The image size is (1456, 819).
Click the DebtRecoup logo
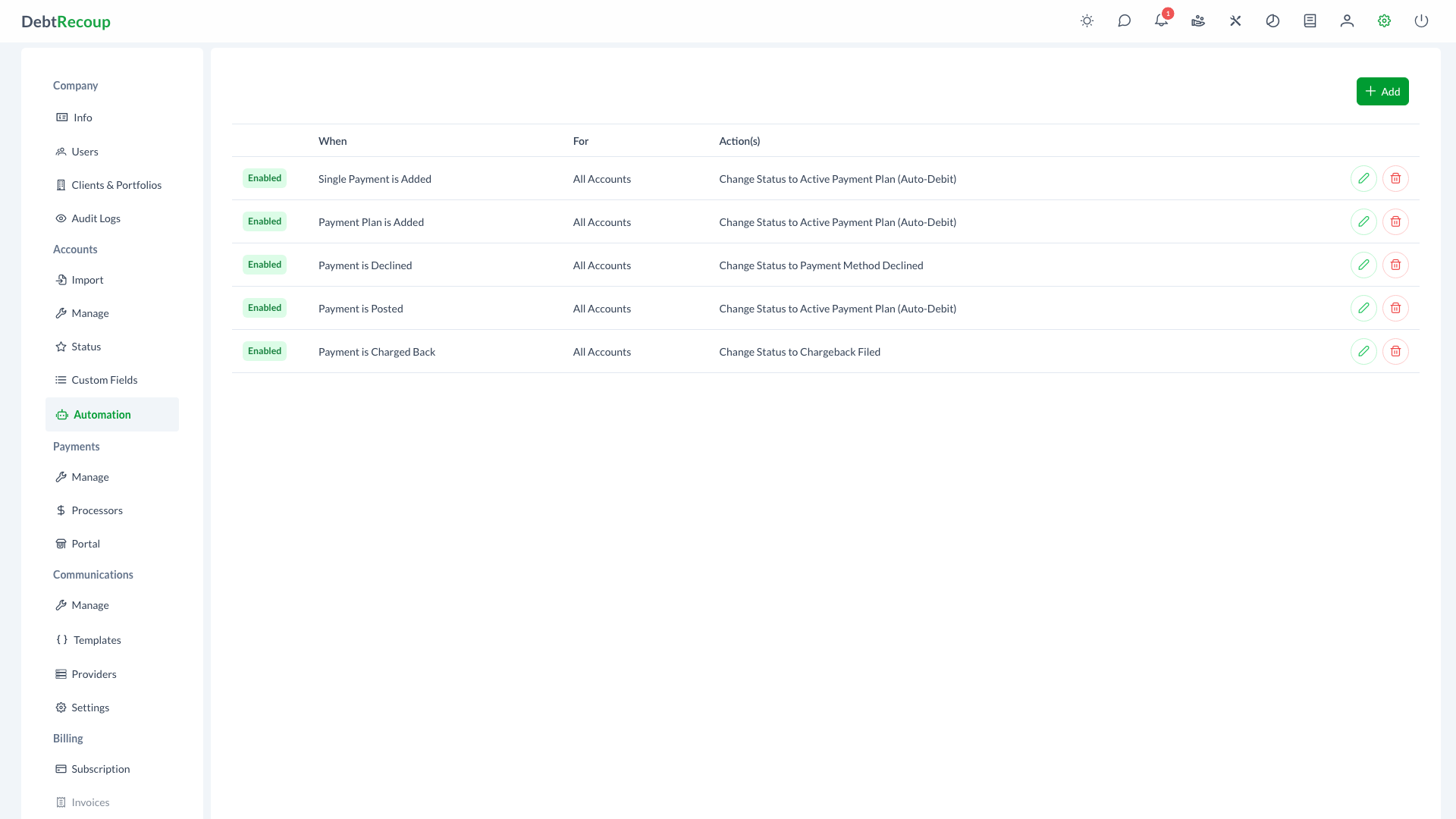[66, 22]
